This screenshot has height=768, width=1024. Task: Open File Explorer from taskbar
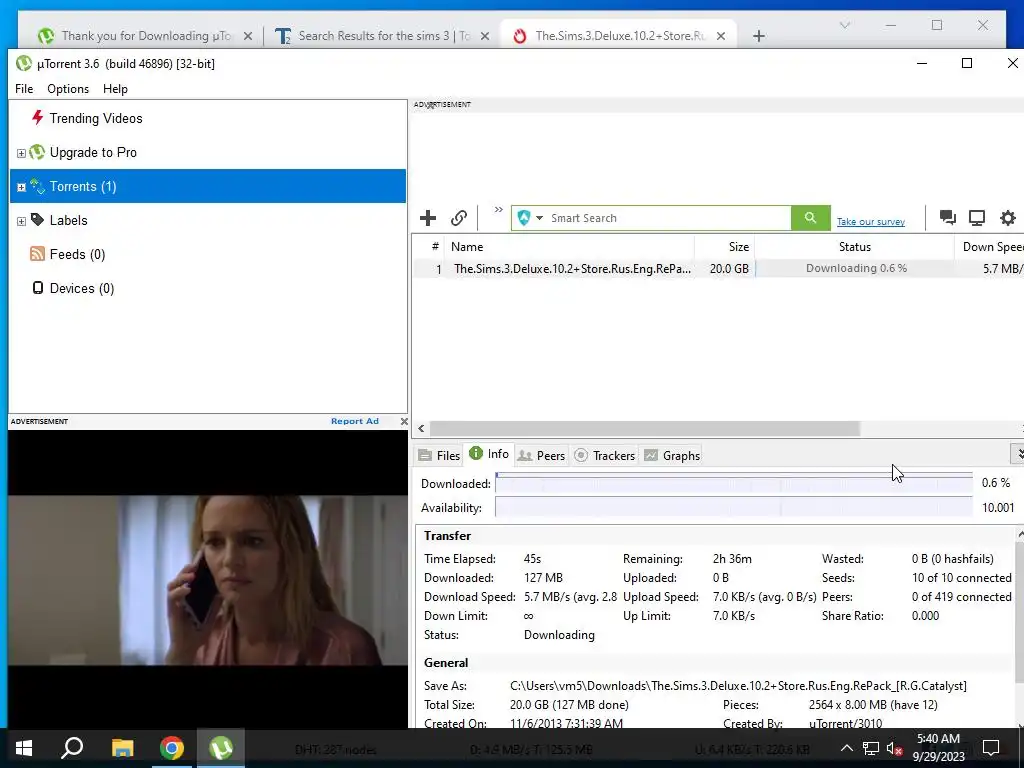pos(122,748)
